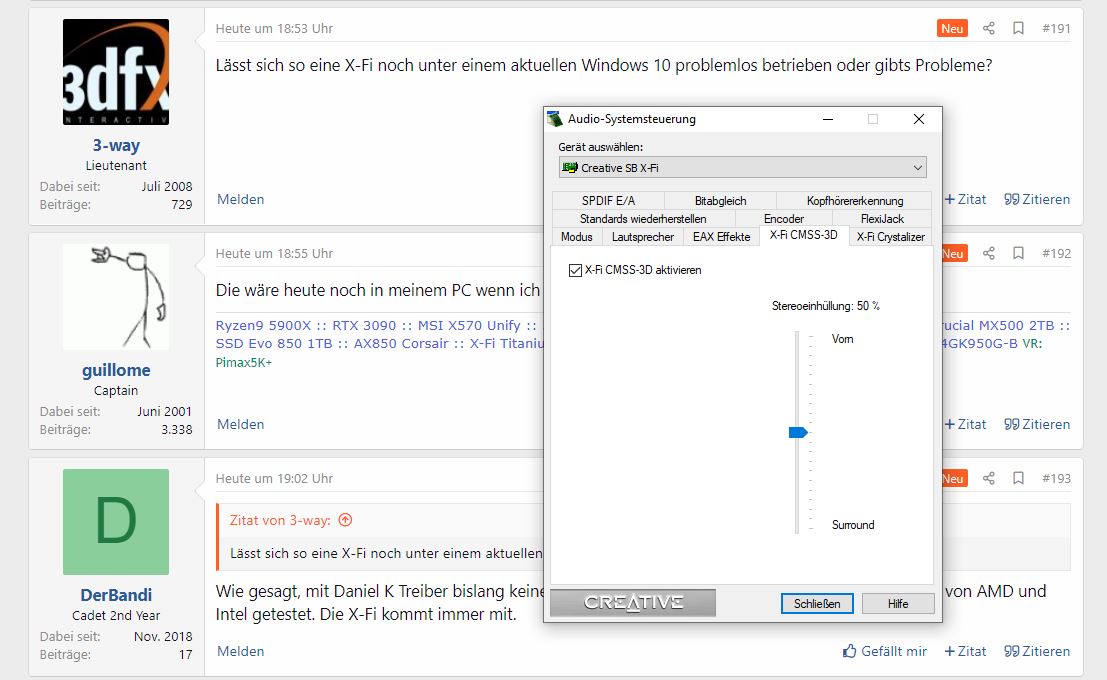Open guillome's user profile
The width and height of the screenshot is (1107, 680).
[x=116, y=370]
